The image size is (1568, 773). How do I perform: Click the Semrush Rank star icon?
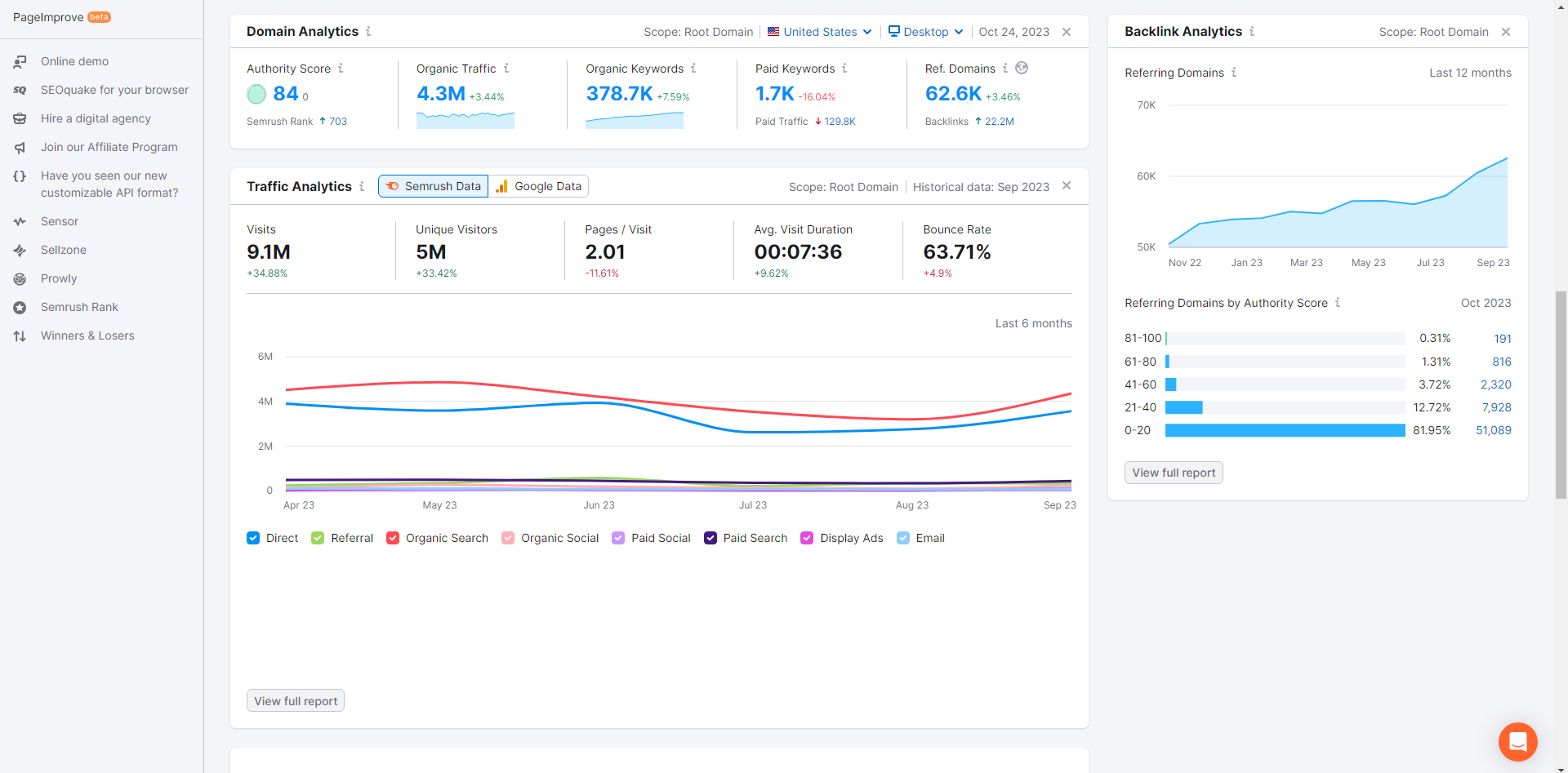[20, 307]
